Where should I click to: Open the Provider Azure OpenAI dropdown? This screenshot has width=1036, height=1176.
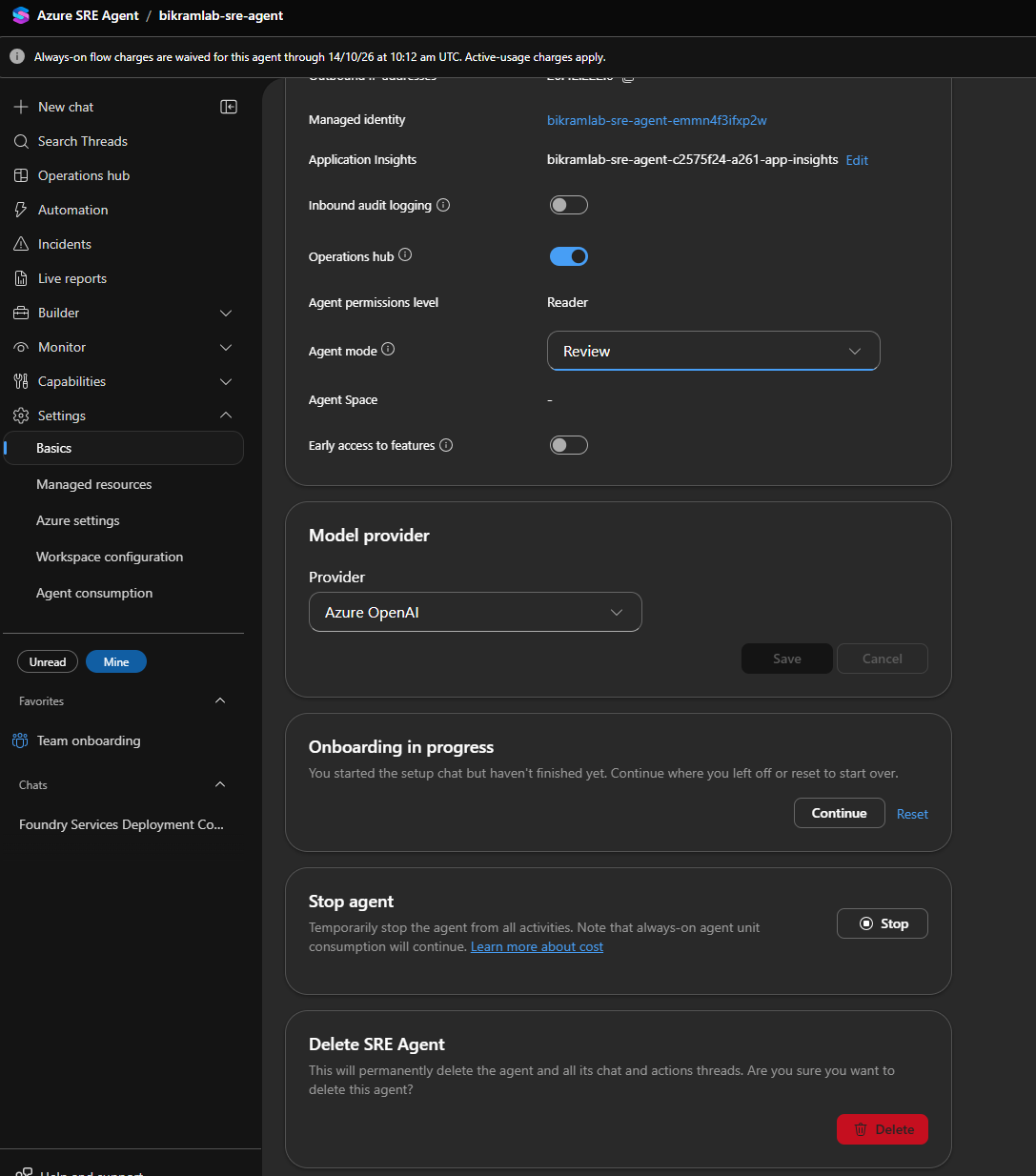pyautogui.click(x=475, y=612)
